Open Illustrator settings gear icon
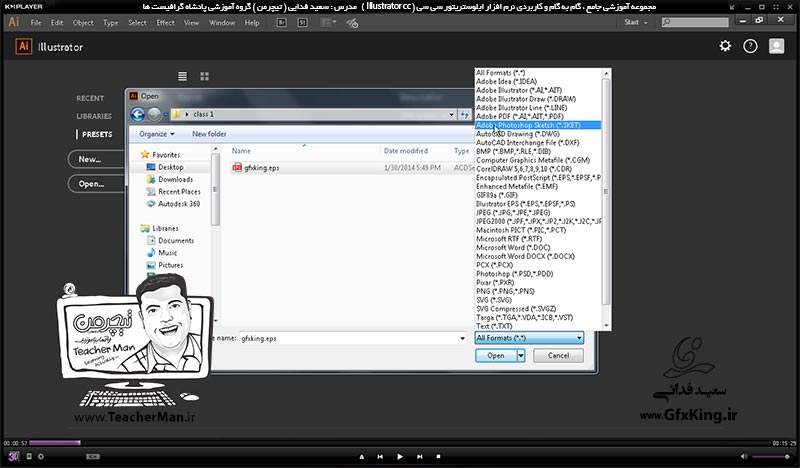 [725, 46]
